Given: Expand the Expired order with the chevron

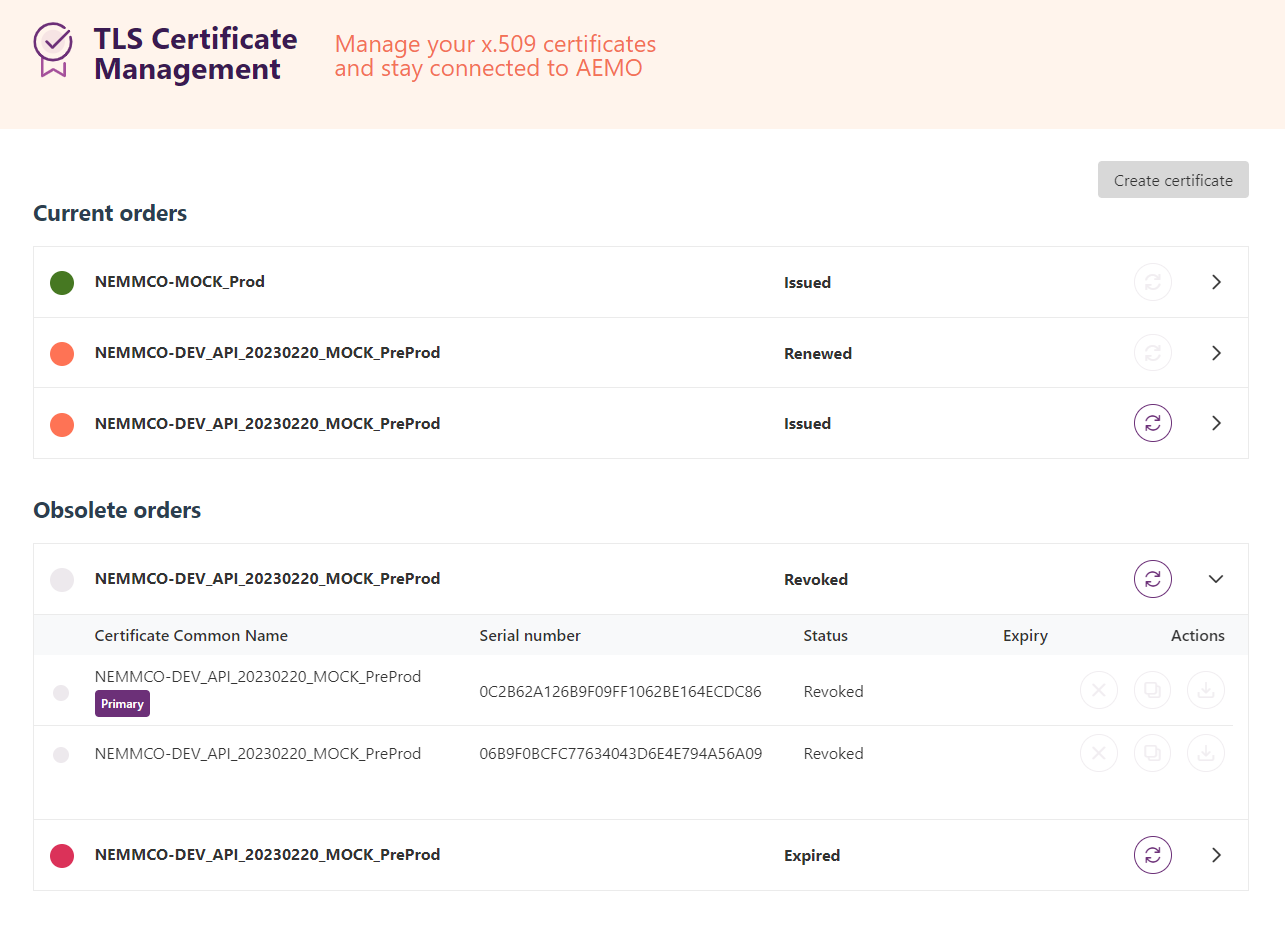Looking at the screenshot, I should [1216, 855].
